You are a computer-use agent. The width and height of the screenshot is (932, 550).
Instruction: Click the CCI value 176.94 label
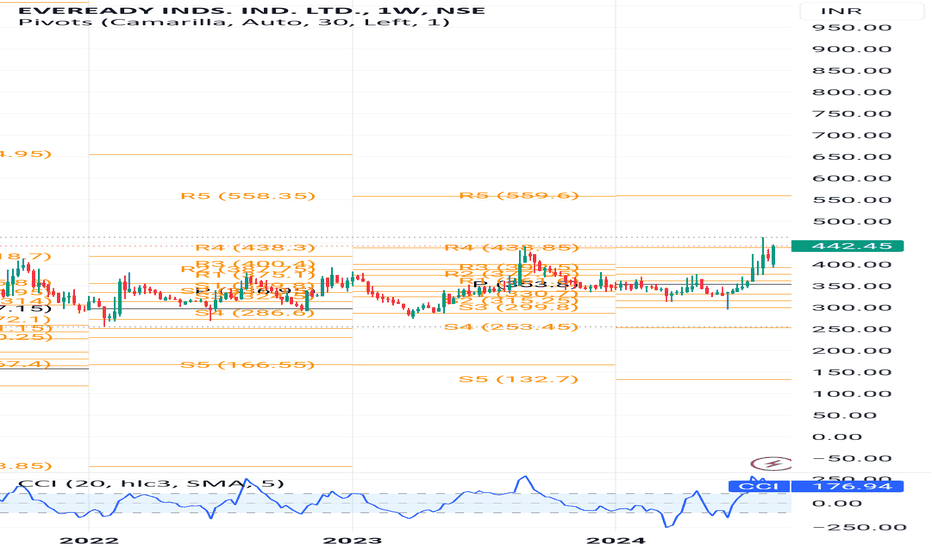pos(848,486)
